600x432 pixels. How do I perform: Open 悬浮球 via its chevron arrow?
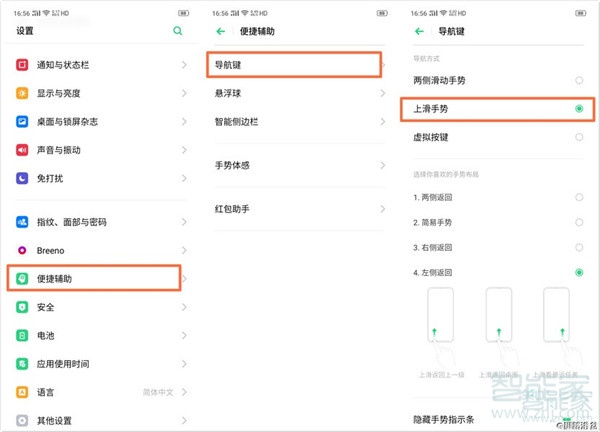coord(383,93)
